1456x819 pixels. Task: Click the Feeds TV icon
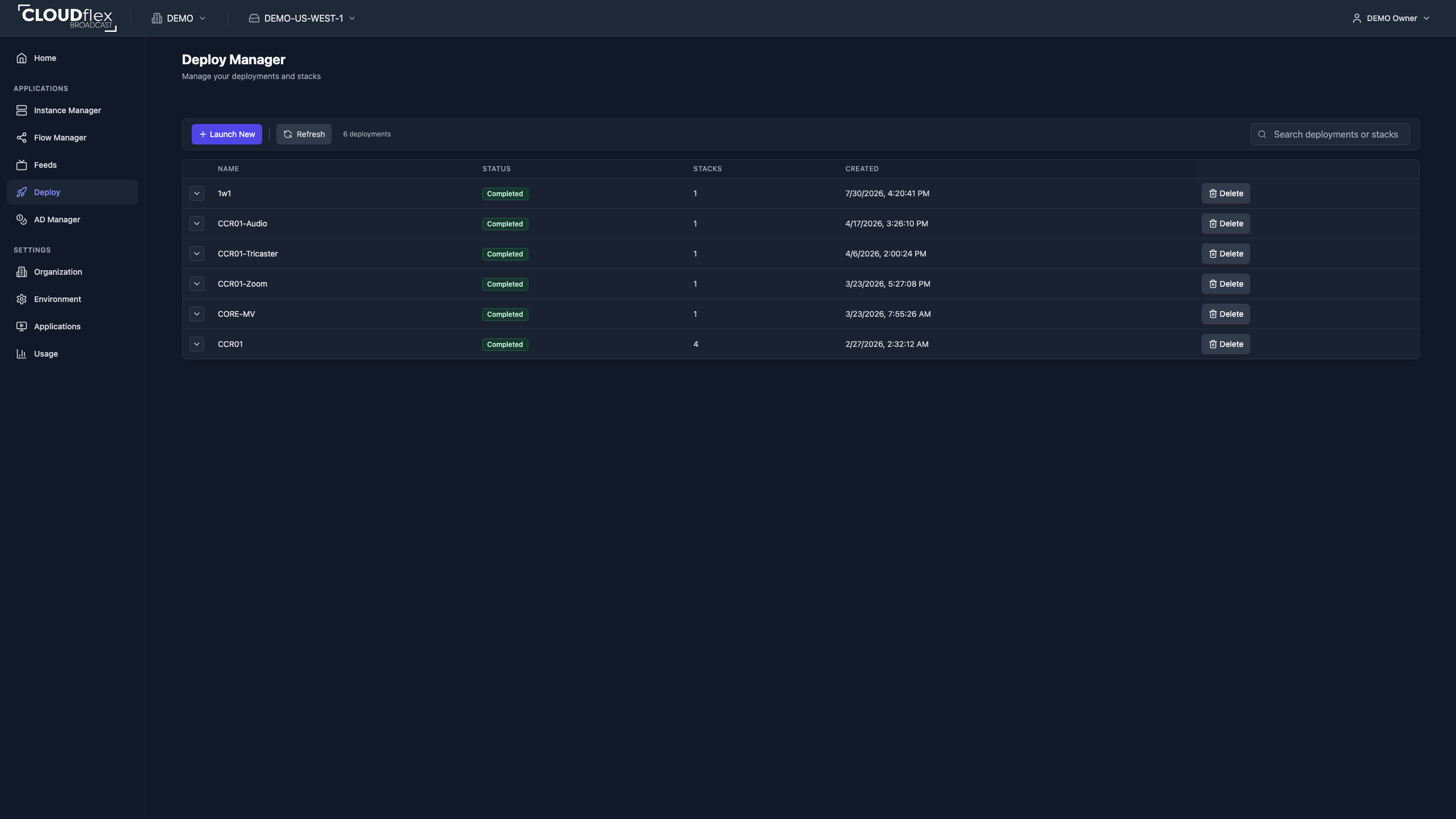22,165
